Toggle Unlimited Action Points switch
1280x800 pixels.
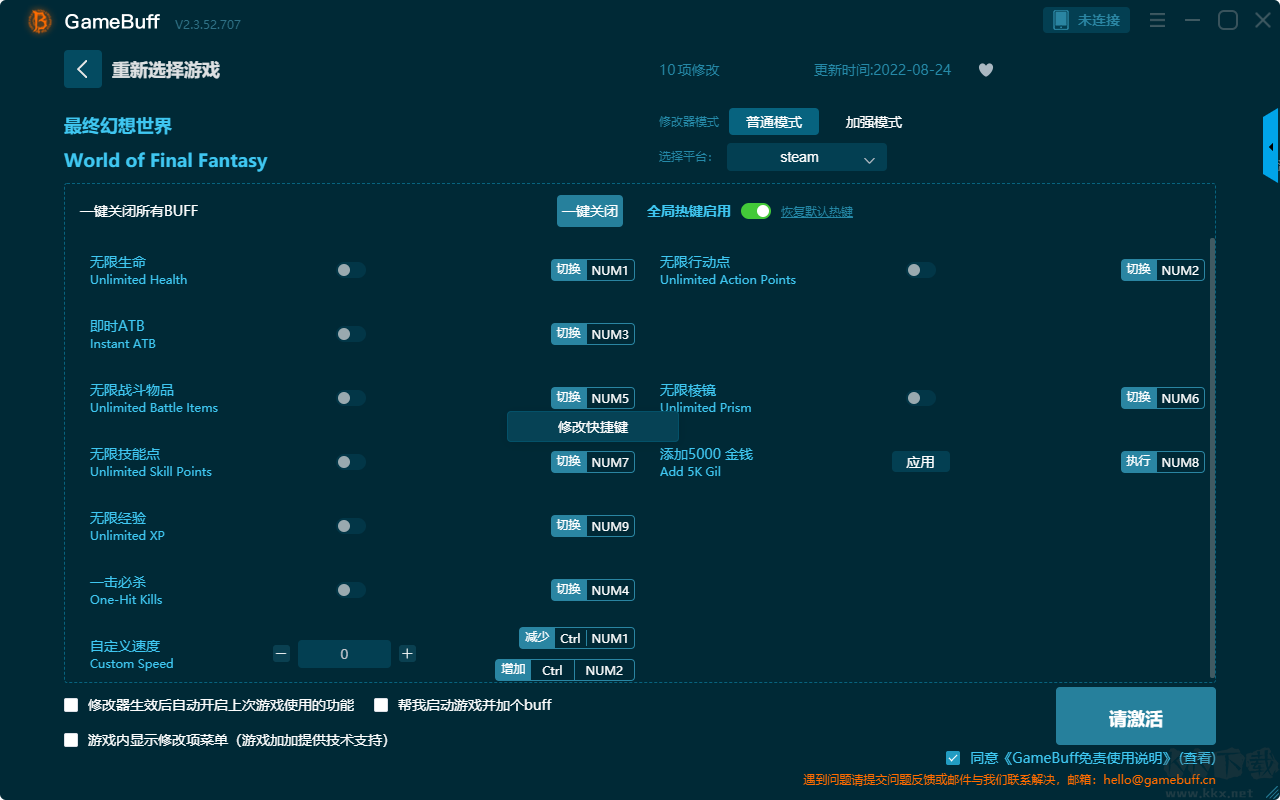(x=921, y=270)
